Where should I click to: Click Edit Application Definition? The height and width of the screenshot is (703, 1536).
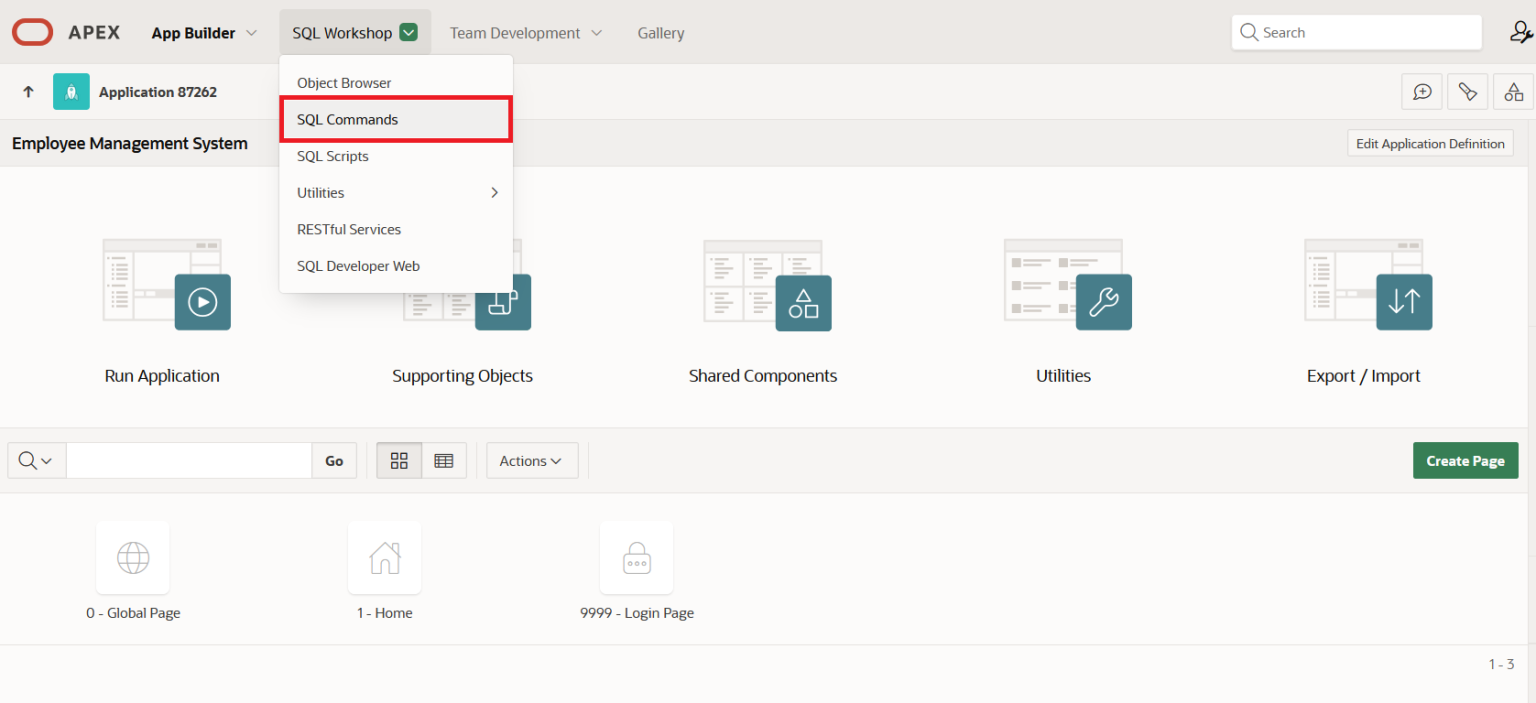tap(1430, 142)
